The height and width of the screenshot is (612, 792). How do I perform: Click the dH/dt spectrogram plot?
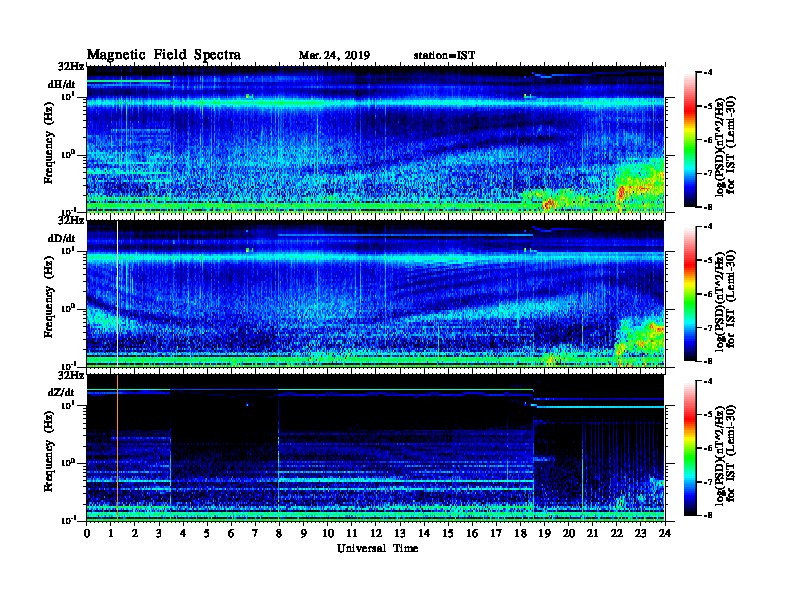coord(376,139)
